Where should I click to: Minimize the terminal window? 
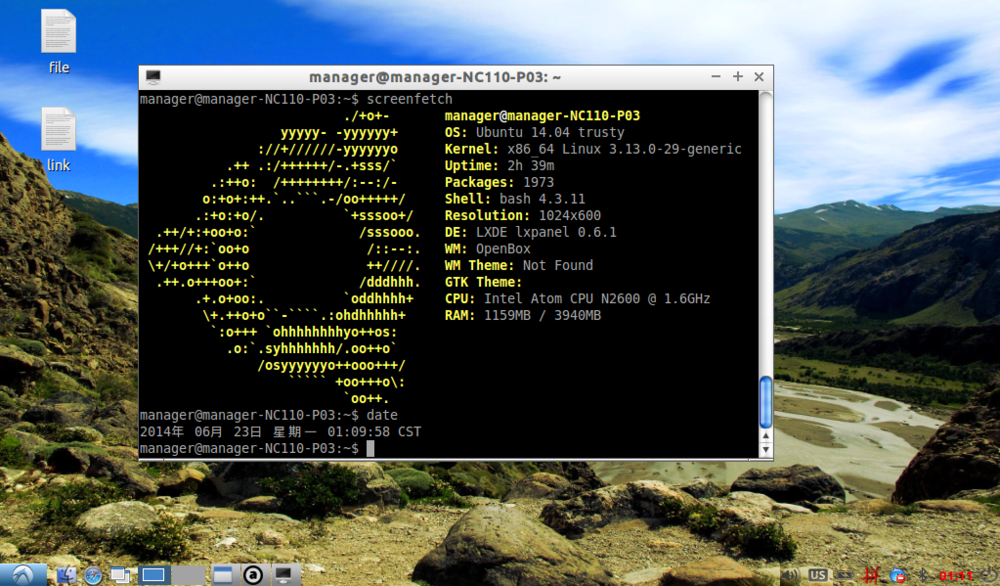[x=716, y=77]
